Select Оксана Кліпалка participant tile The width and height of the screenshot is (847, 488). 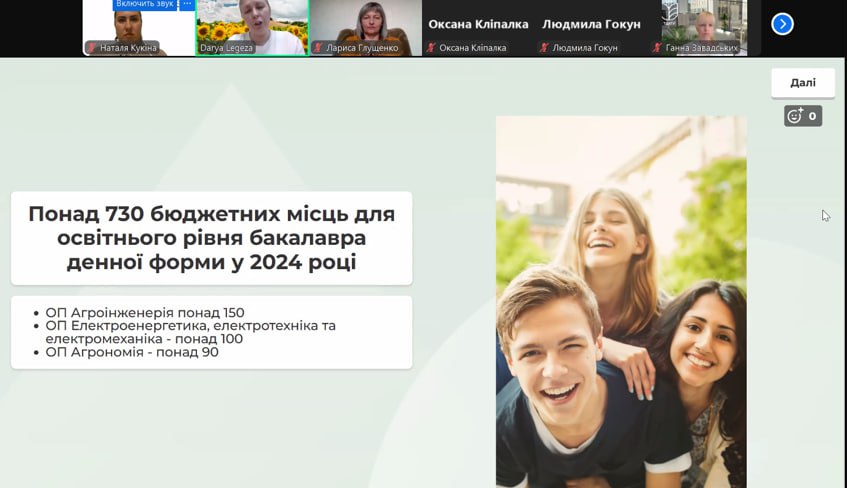pos(478,28)
